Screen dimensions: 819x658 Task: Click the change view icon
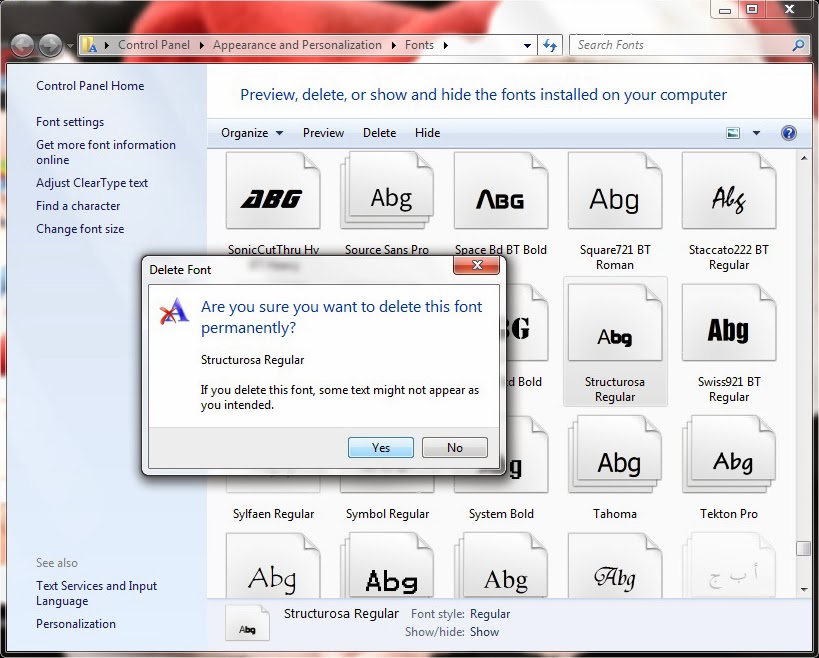click(733, 133)
